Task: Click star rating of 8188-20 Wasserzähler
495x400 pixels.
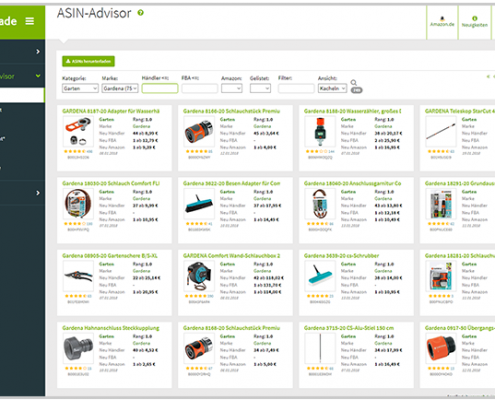Action: click(x=317, y=151)
